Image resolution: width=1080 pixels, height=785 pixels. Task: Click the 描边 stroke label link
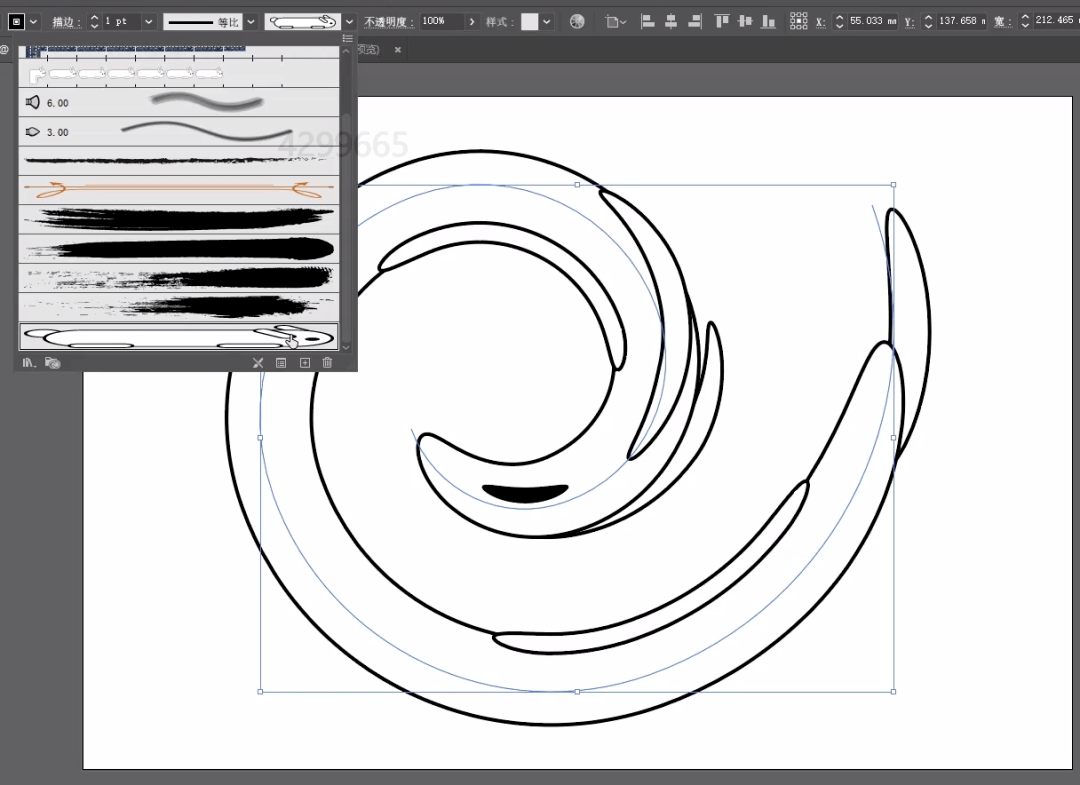66,21
